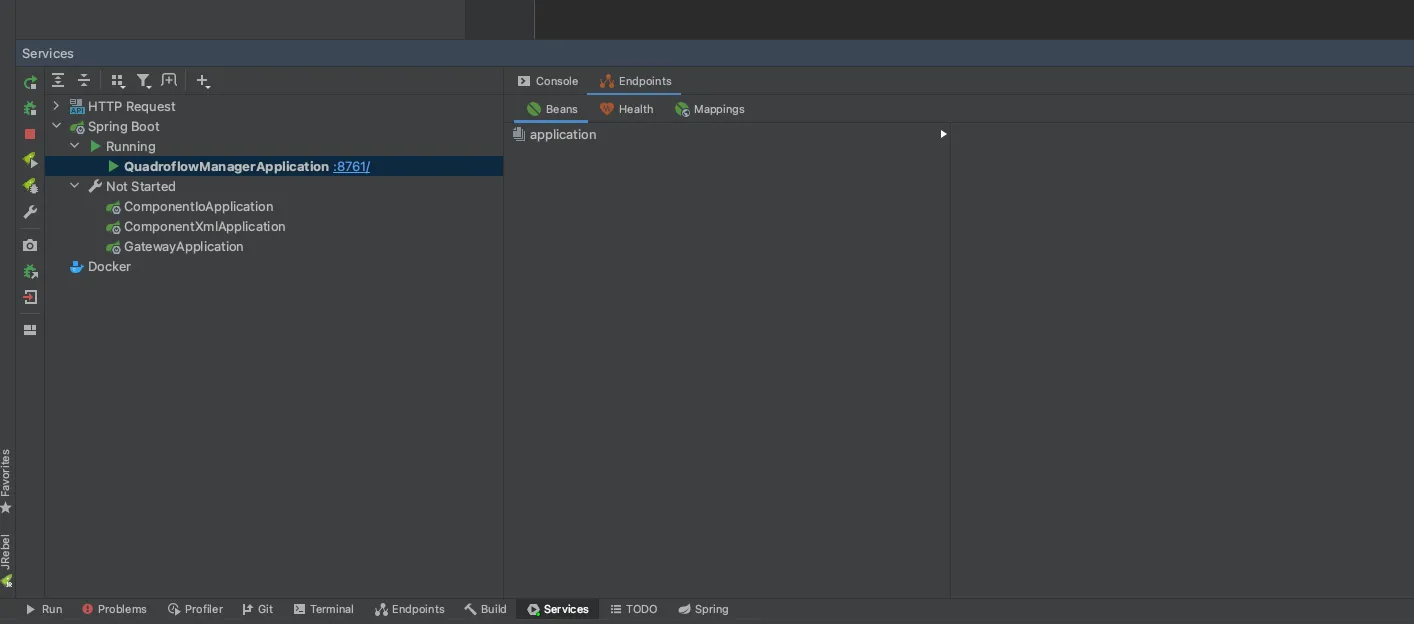The height and width of the screenshot is (624, 1414).
Task: Click the red Stop button in Services toolbar
Action: (29, 134)
